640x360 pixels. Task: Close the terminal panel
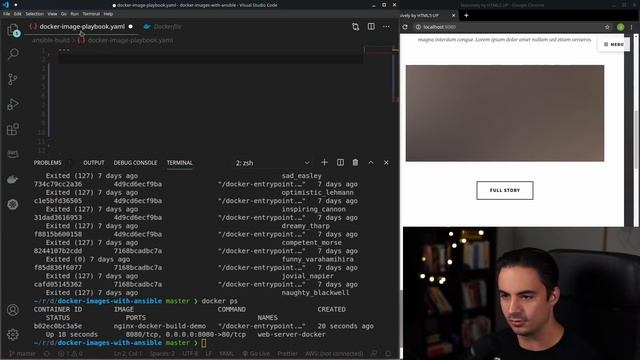pyautogui.click(x=386, y=162)
